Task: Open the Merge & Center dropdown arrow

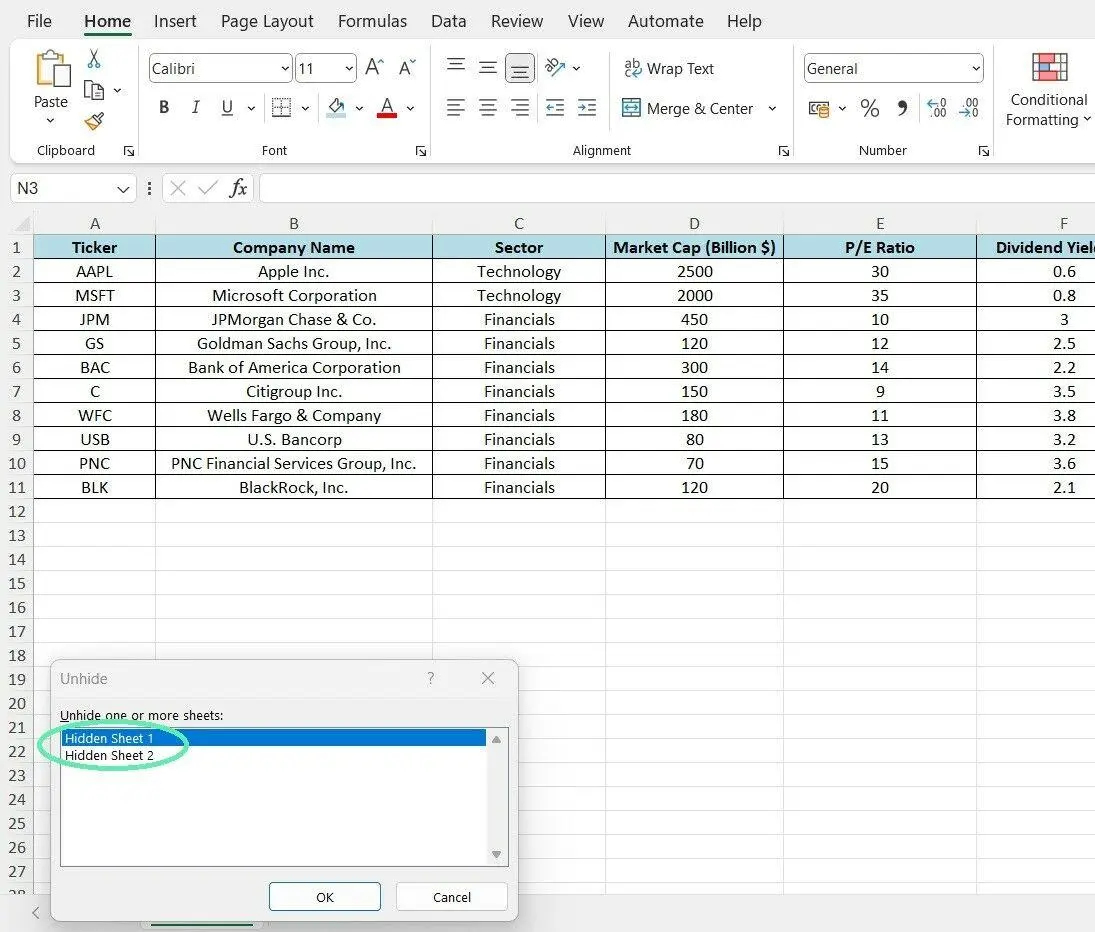Action: click(772, 108)
